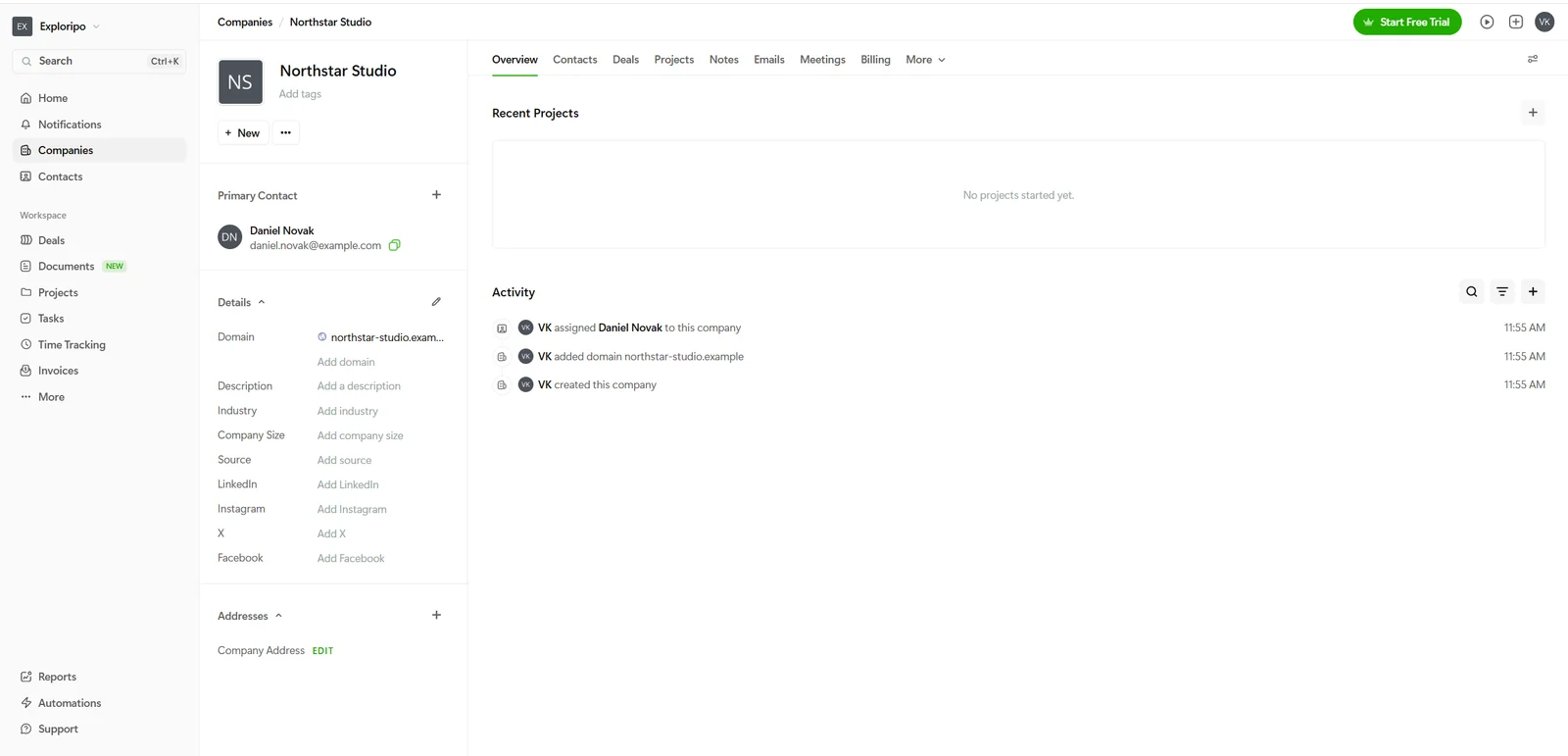Switch to the Contacts tab
Image resolution: width=1568 pixels, height=756 pixels.
tap(574, 60)
